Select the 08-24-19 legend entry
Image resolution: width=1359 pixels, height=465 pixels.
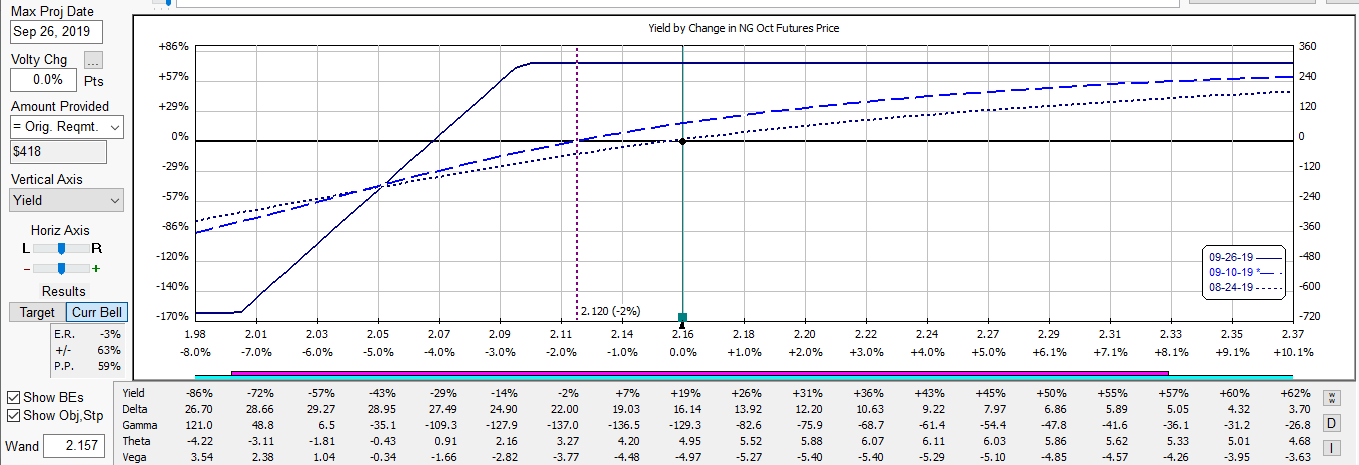point(1245,287)
